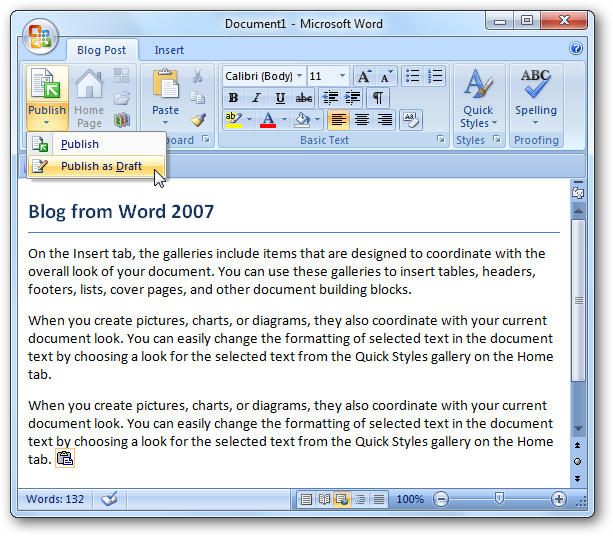
Task: Decrease paragraph indent
Action: pyautogui.click(x=330, y=98)
